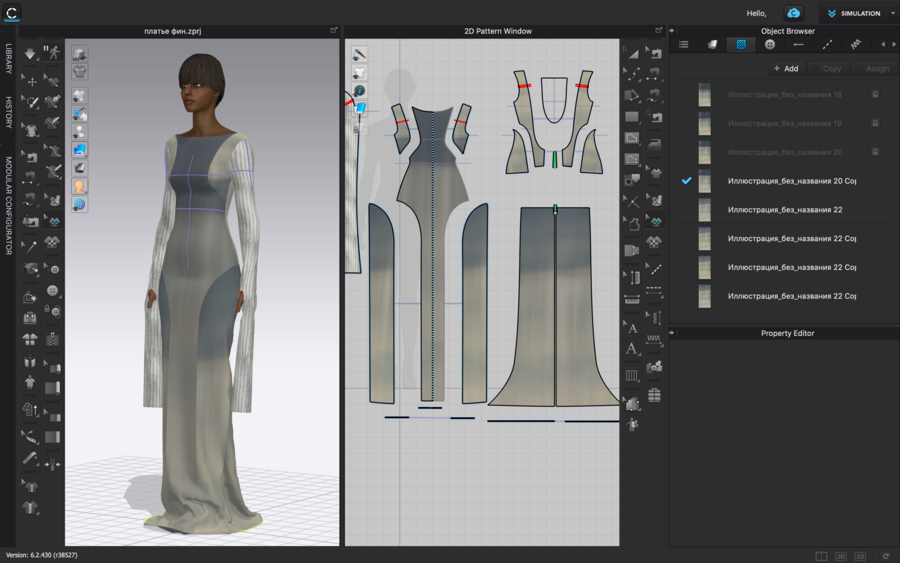Click the Simulate down-arrow tool in 3D toolbar

31,53
